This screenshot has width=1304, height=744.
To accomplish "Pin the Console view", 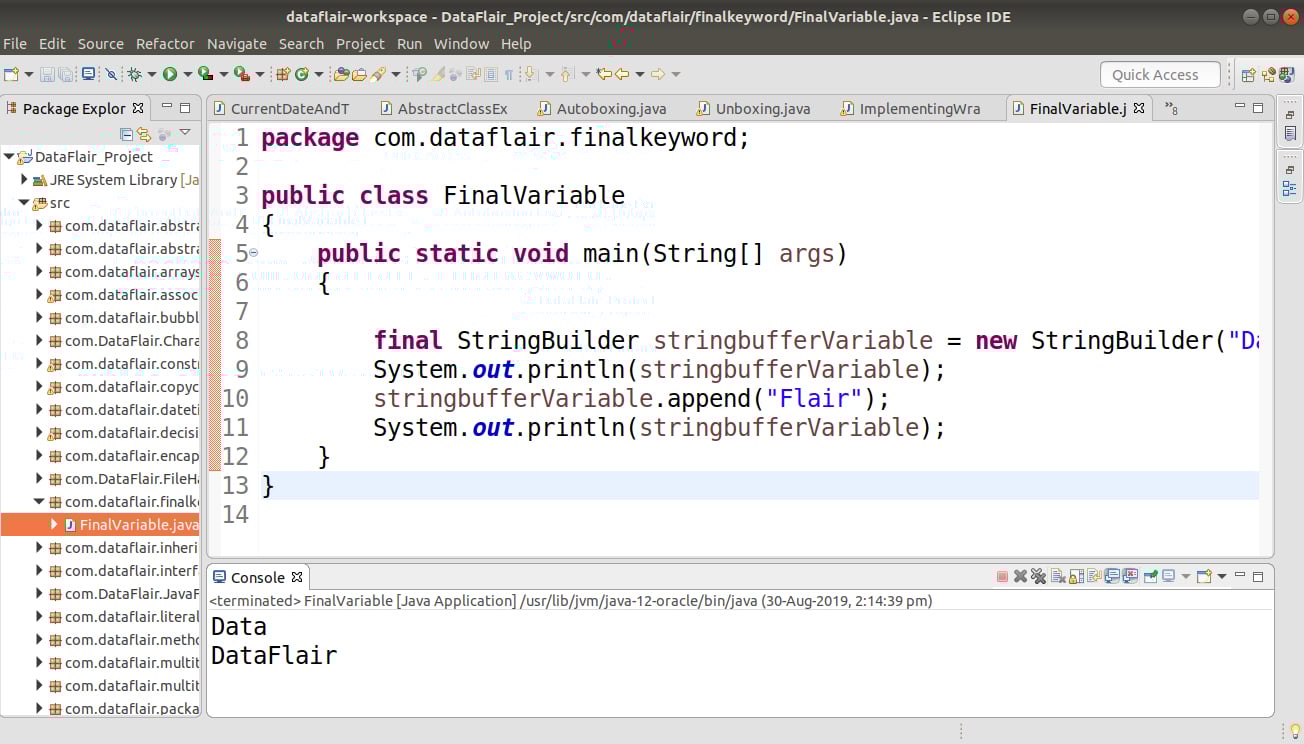I will [1152, 575].
